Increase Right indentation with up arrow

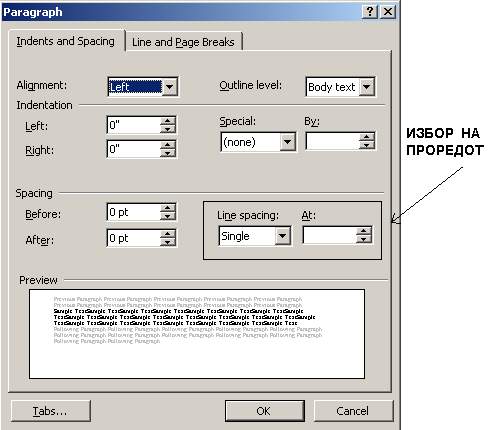click(168, 145)
